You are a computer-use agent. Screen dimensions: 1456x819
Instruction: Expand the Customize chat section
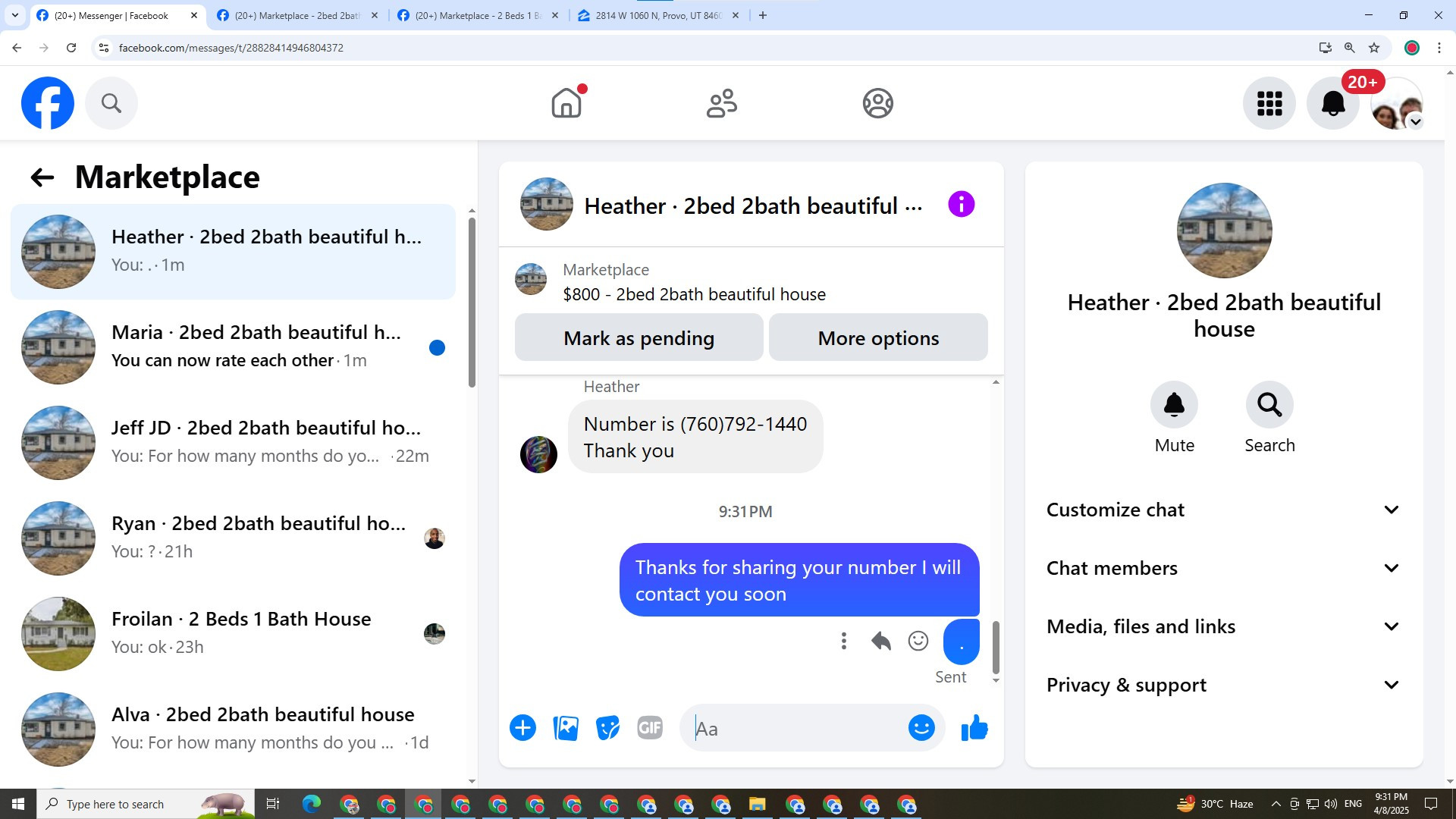1223,510
